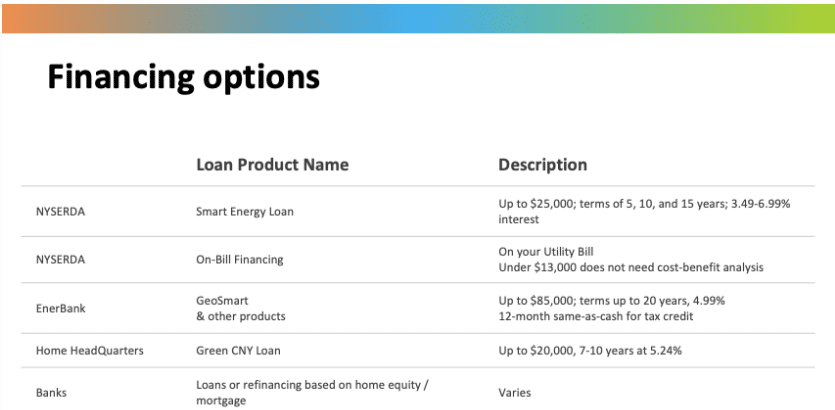
Task: Select the Description column header
Action: pyautogui.click(x=543, y=165)
